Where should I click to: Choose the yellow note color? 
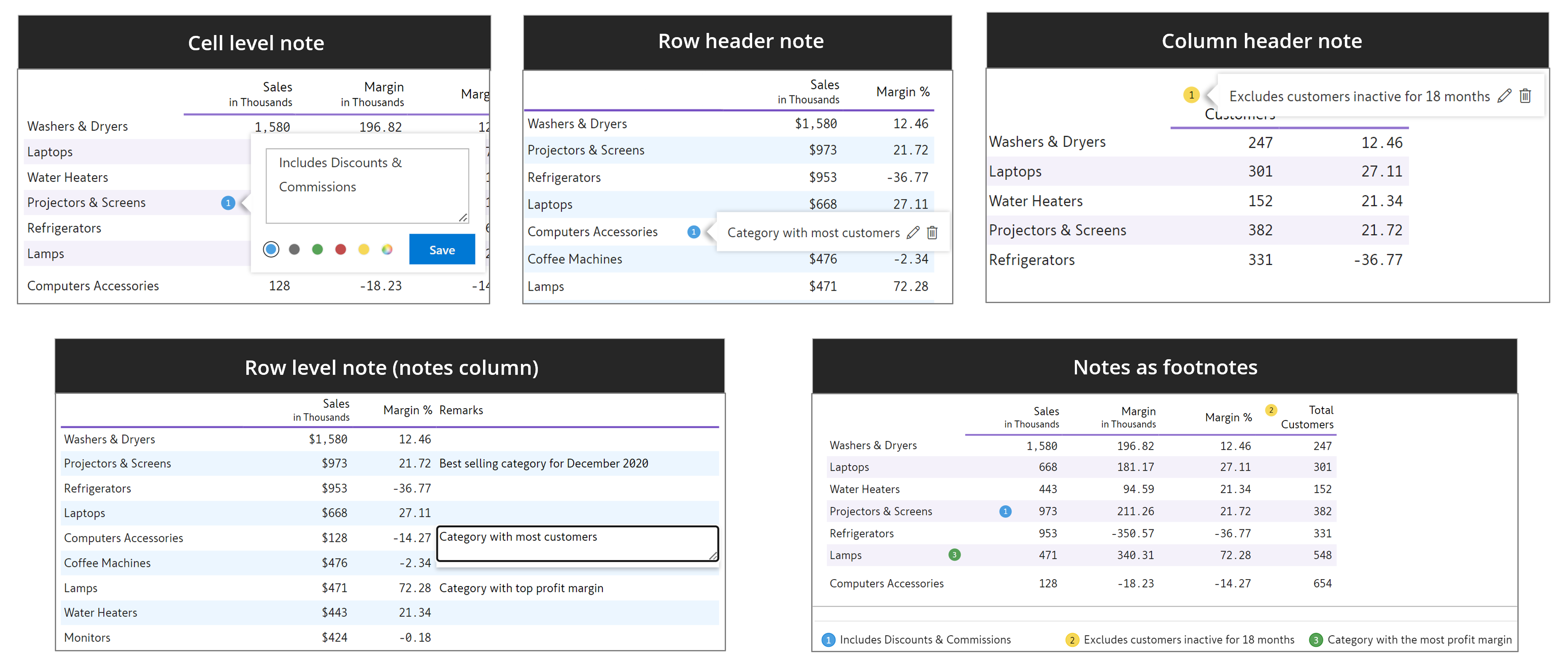click(364, 249)
